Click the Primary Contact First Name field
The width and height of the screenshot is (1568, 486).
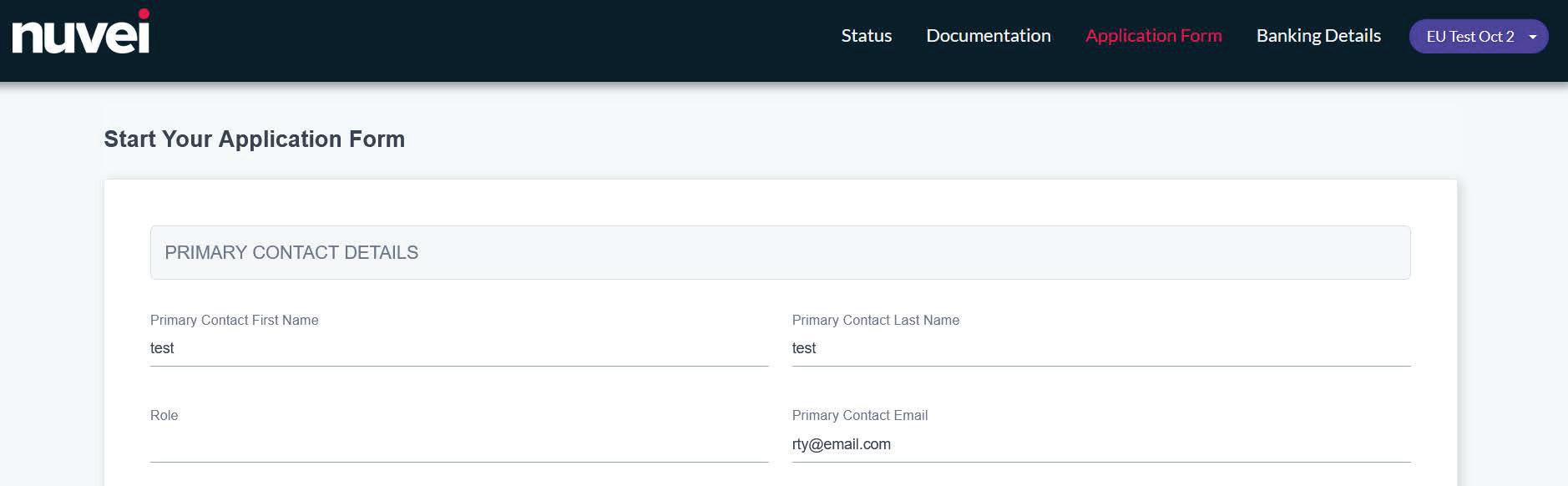coord(459,349)
